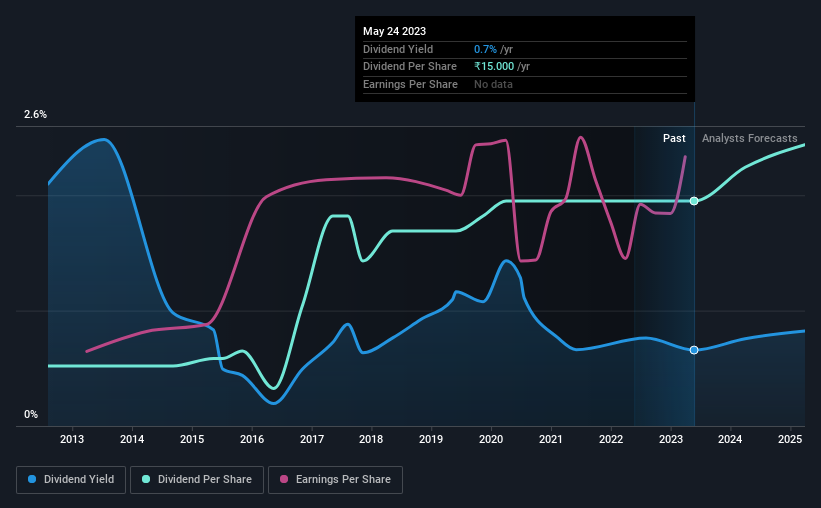The image size is (821, 508).
Task: Toggle the Earnings Per Share legend series
Action: click(335, 480)
